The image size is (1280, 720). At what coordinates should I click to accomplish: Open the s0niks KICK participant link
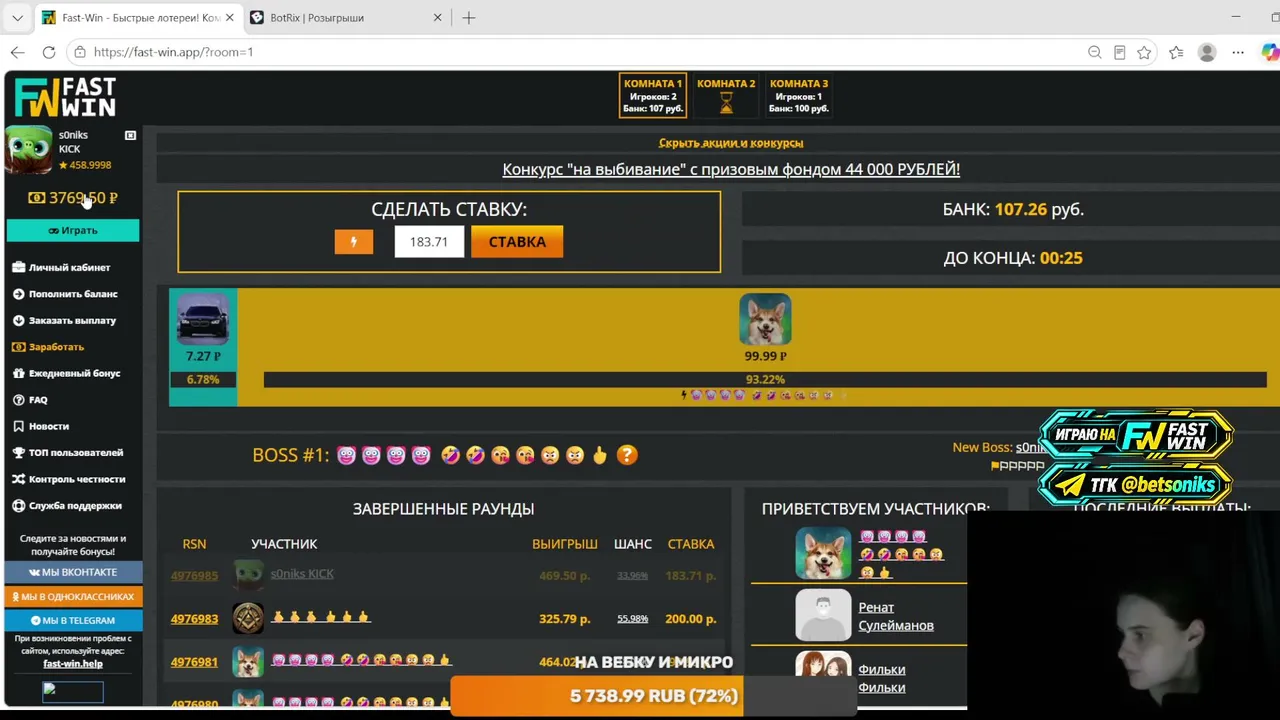pos(302,574)
